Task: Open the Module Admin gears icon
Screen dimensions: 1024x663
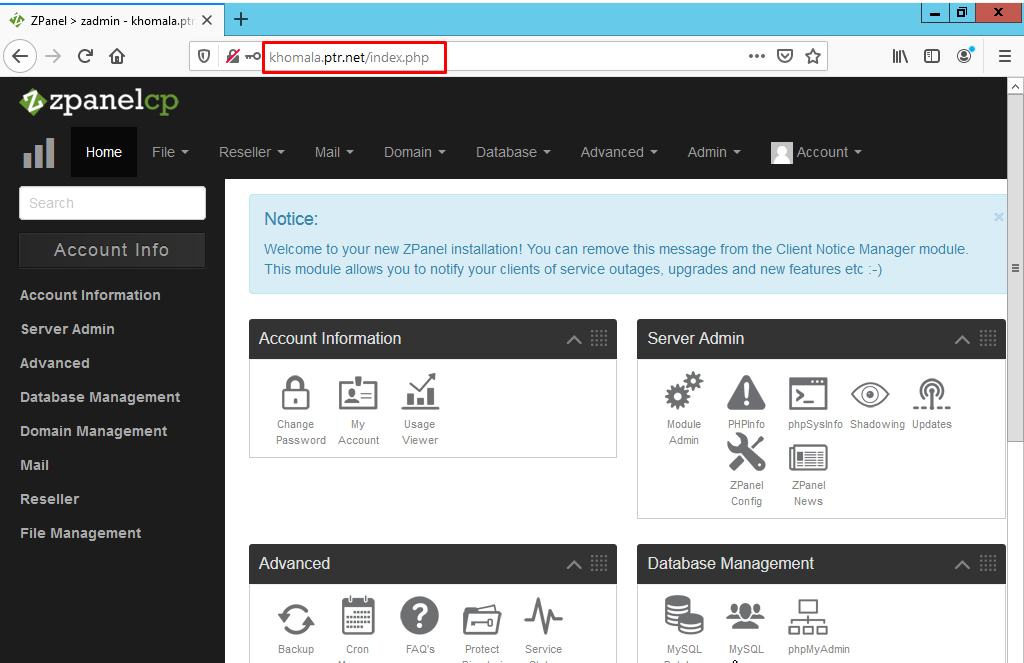Action: (684, 391)
